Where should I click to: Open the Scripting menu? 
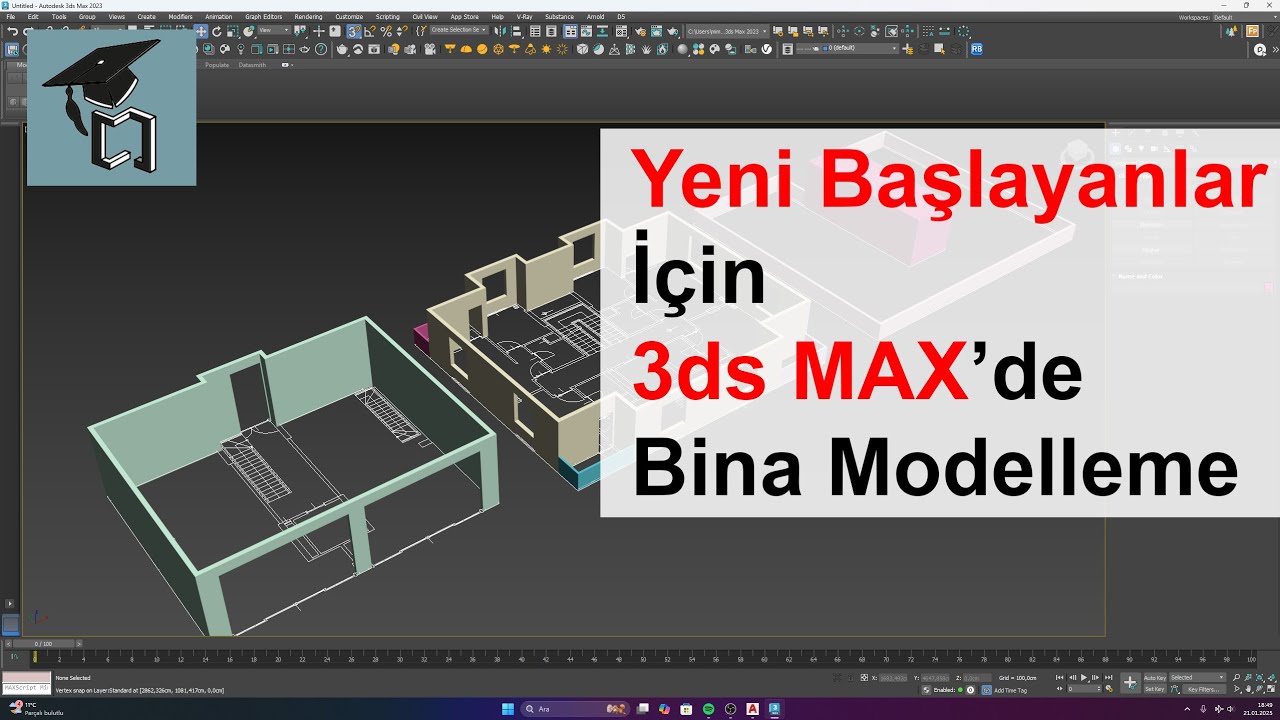pyautogui.click(x=388, y=17)
